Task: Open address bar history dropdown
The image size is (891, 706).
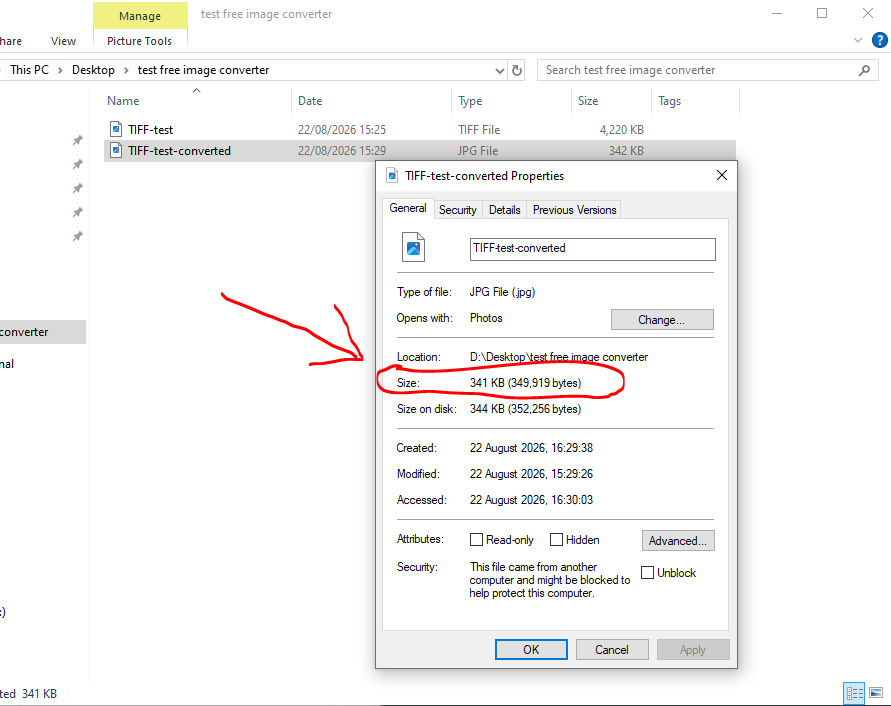Action: (x=499, y=70)
